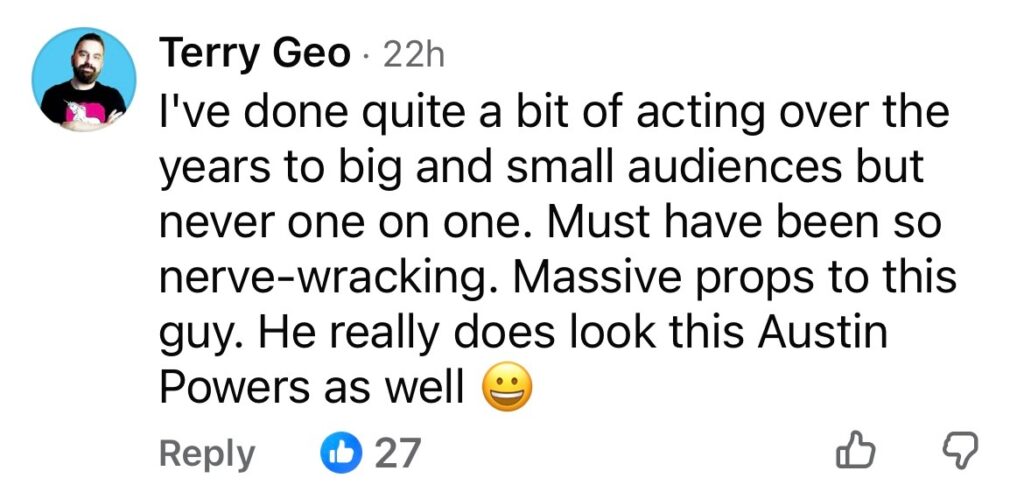Viewport: 1024px width, 499px height.
Task: Click the grinning emoji in the comment
Action: pyautogui.click(x=507, y=387)
